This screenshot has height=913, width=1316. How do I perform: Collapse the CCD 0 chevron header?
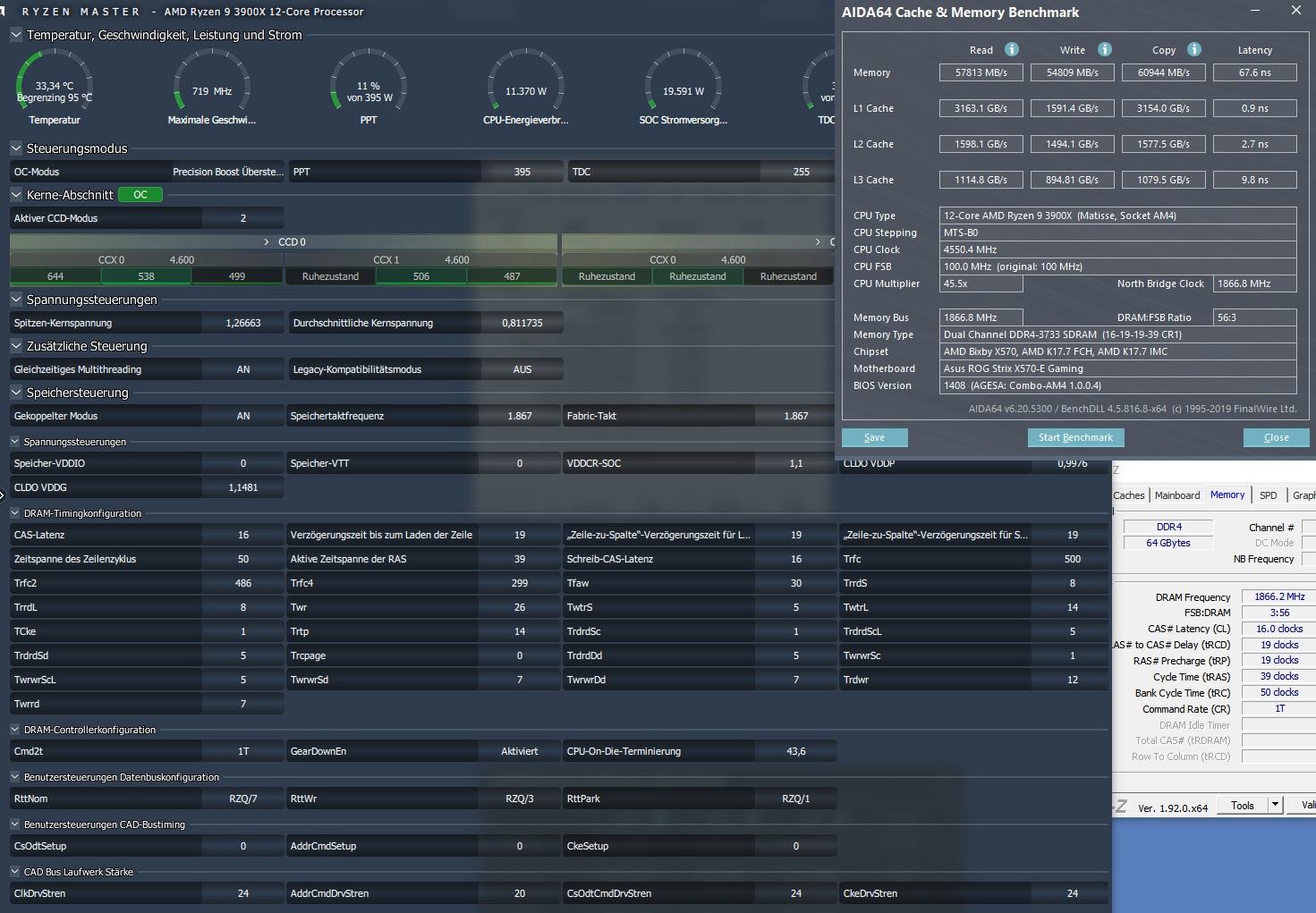pos(267,241)
